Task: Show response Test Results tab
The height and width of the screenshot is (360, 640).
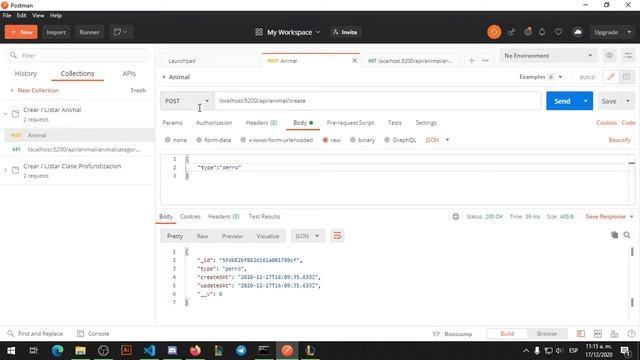Action: point(264,216)
